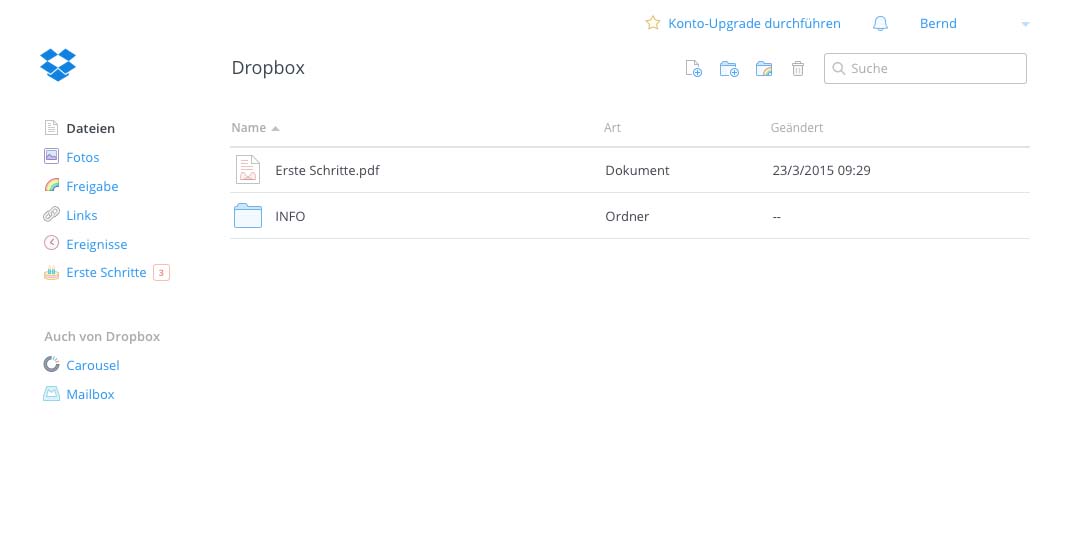Viewport: 1066px width, 548px height.
Task: Sort by Art column
Action: 612,128
